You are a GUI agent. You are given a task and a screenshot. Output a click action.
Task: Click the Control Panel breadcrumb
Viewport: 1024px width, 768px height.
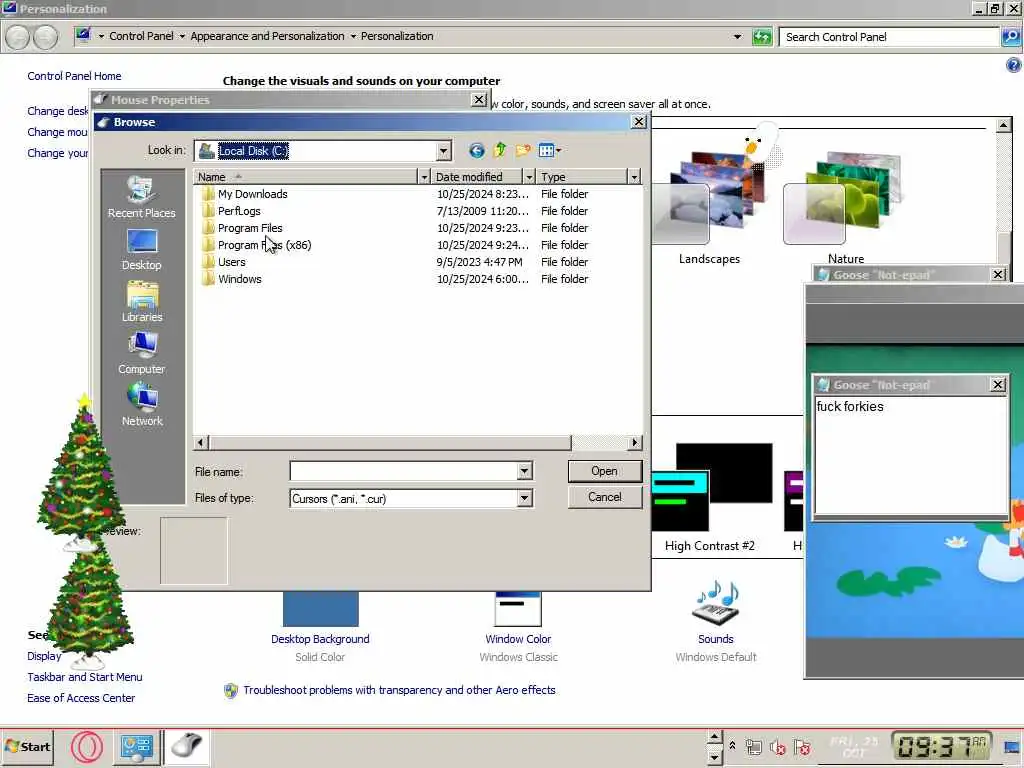(141, 37)
